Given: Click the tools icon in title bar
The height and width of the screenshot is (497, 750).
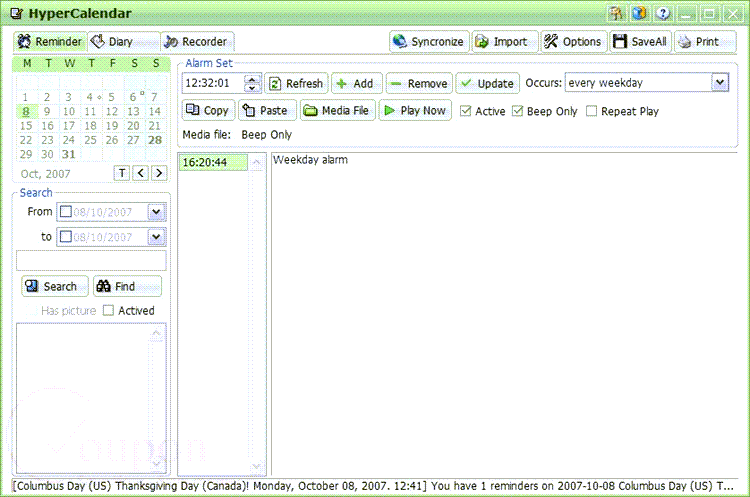Looking at the screenshot, I should tap(616, 13).
